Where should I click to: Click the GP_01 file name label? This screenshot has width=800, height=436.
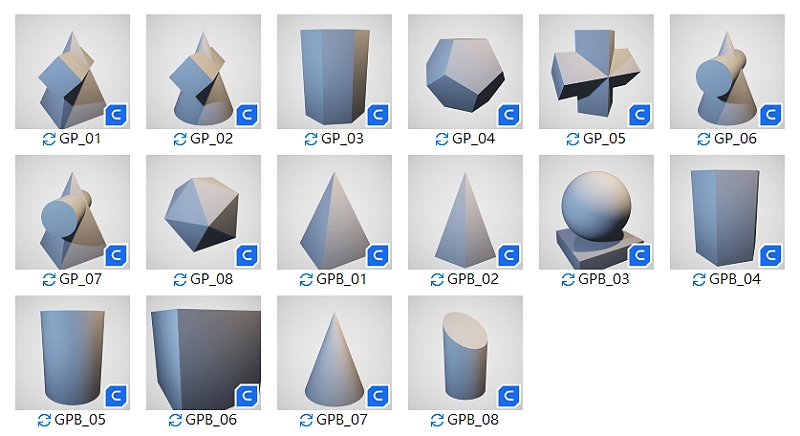[80, 139]
